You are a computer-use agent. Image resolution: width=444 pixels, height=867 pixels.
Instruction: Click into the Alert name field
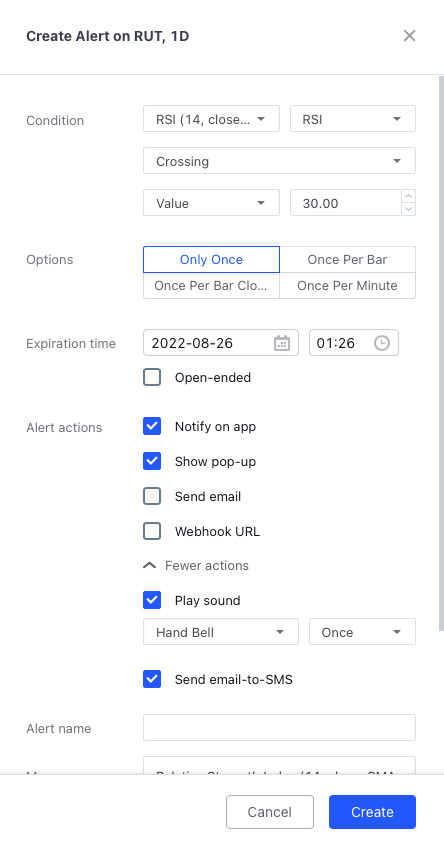[x=279, y=728]
